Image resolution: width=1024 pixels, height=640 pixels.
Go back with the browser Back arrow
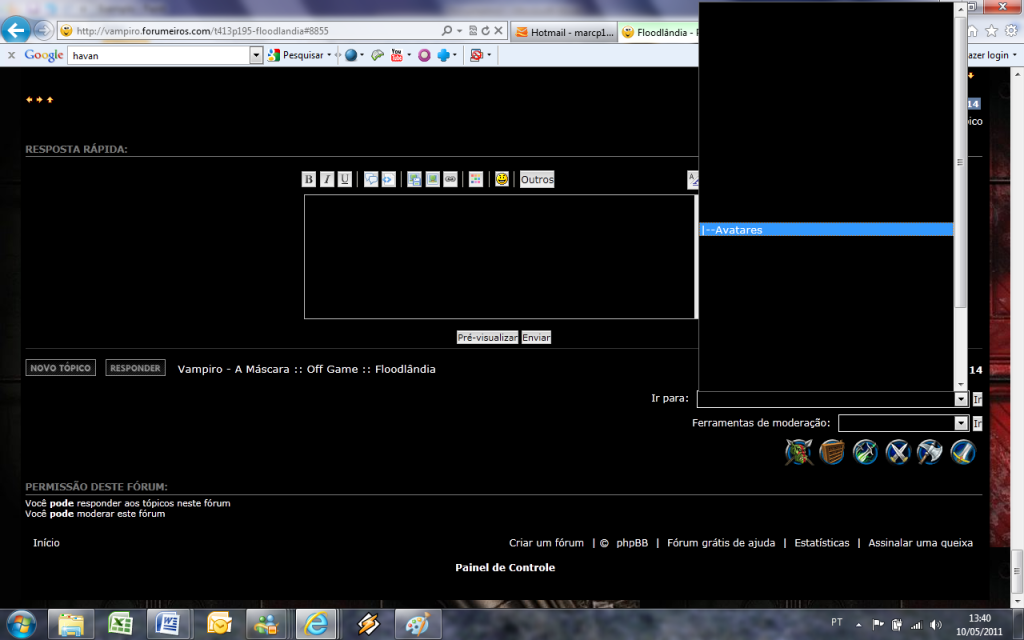[x=16, y=30]
